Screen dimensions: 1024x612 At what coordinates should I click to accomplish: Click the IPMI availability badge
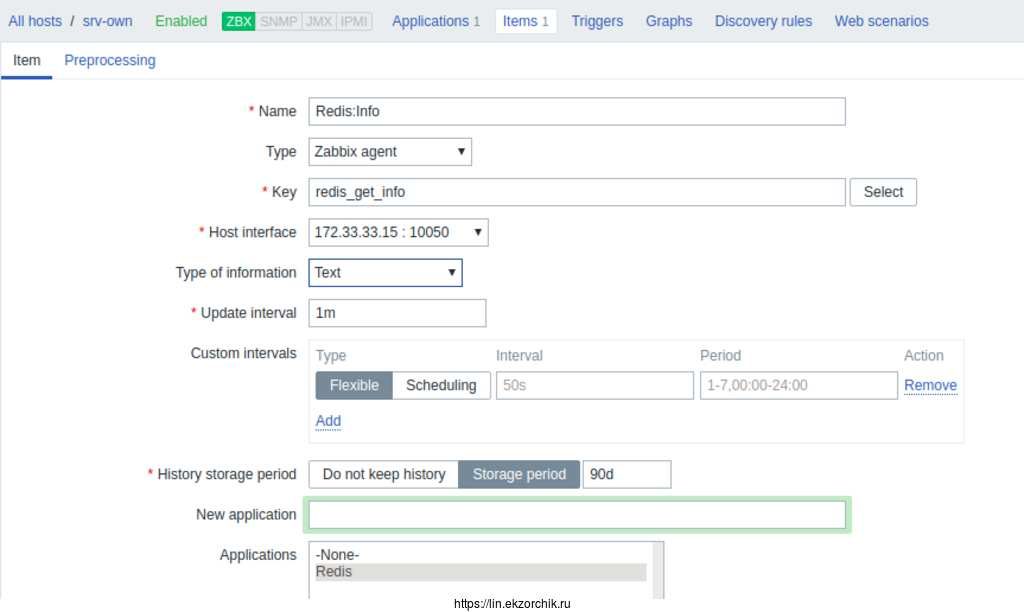[354, 21]
